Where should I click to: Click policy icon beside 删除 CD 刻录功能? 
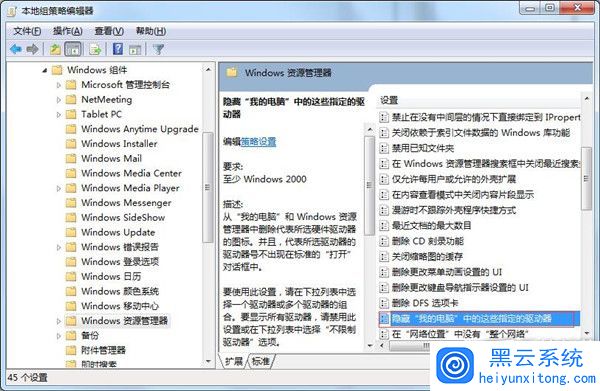click(x=383, y=241)
